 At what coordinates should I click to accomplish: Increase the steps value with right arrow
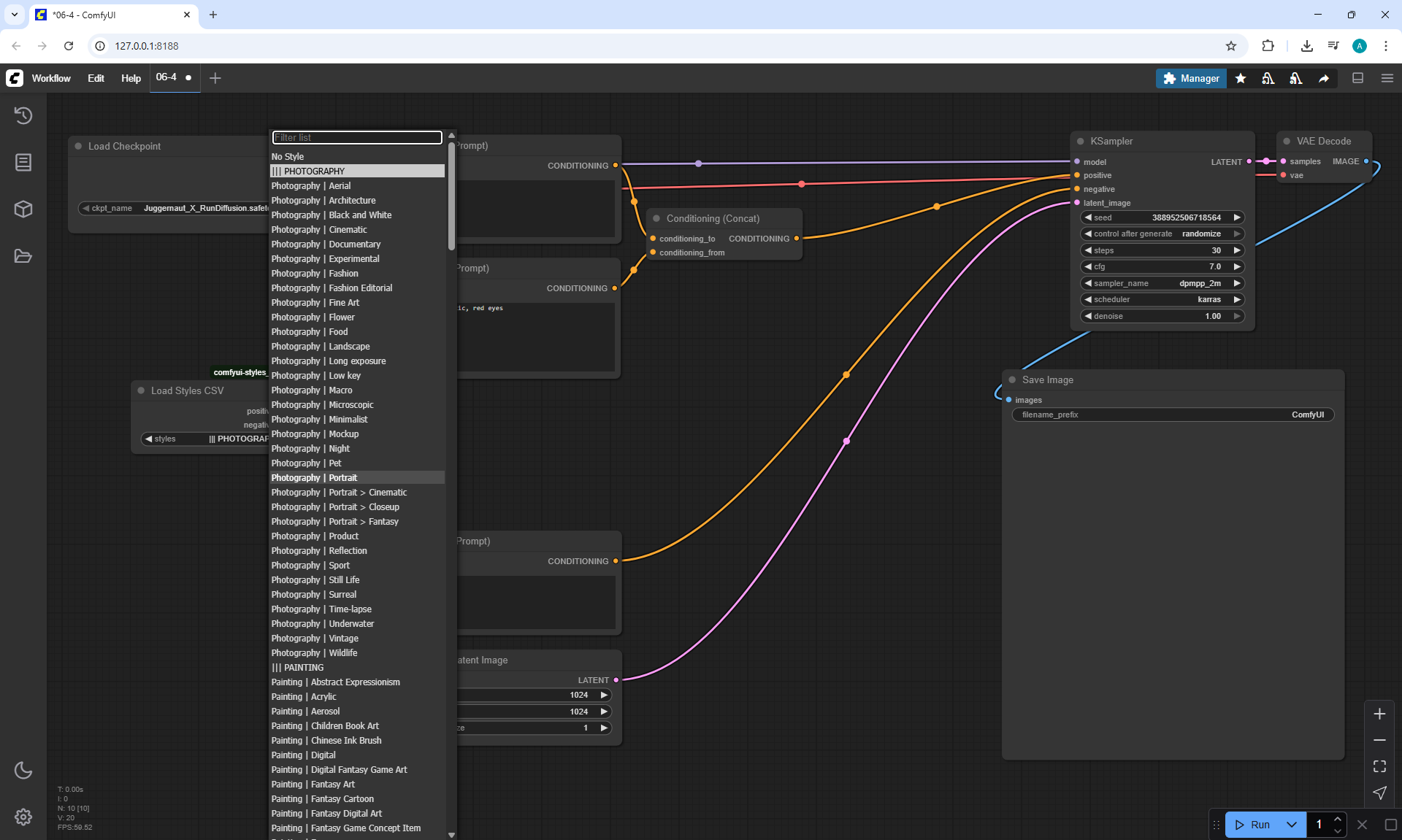pos(1237,250)
